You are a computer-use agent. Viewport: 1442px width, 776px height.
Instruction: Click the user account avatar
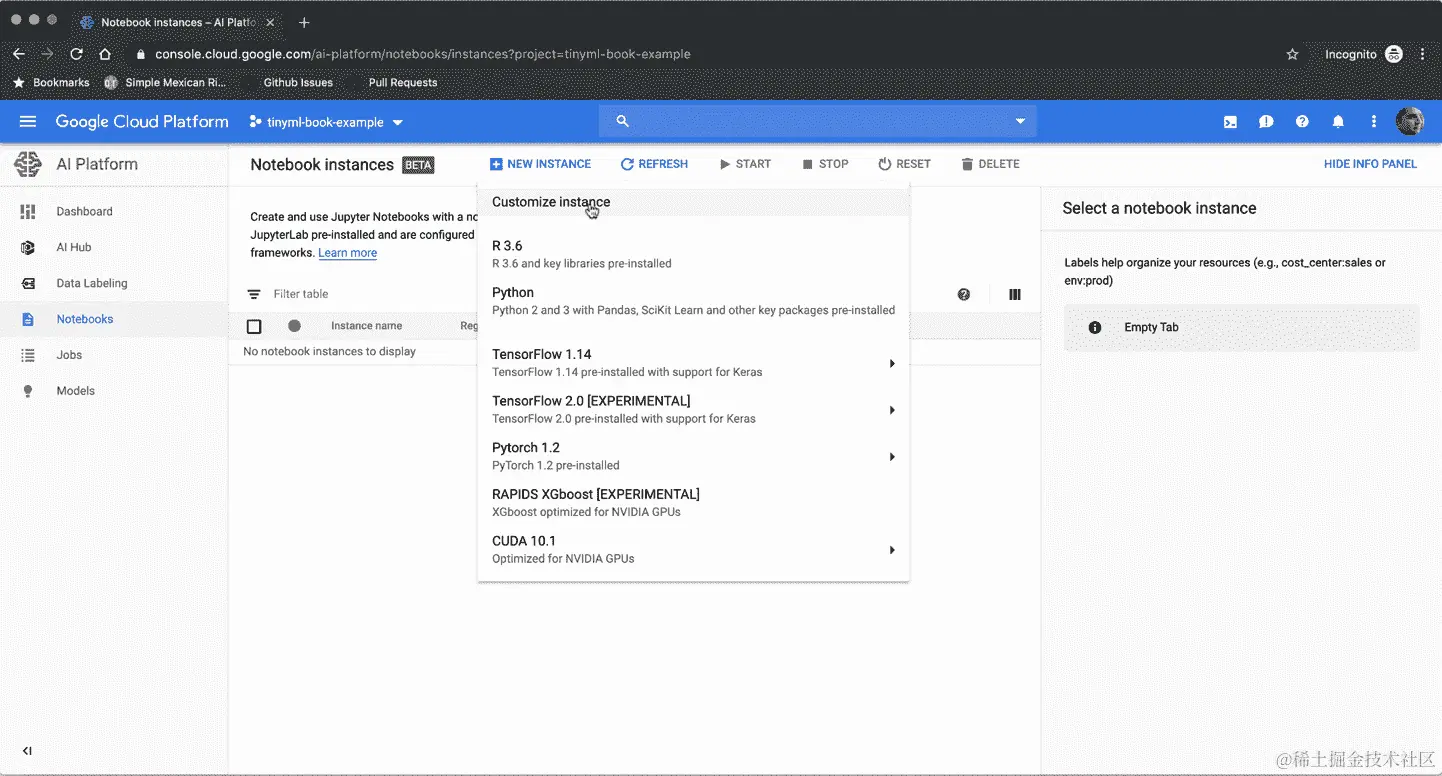[1410, 122]
